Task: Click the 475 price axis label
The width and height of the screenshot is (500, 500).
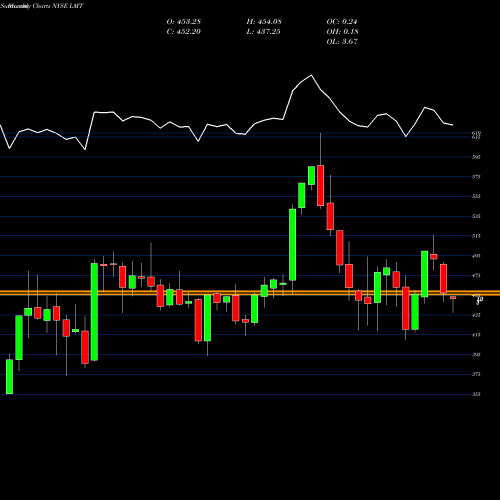Action: (x=476, y=276)
